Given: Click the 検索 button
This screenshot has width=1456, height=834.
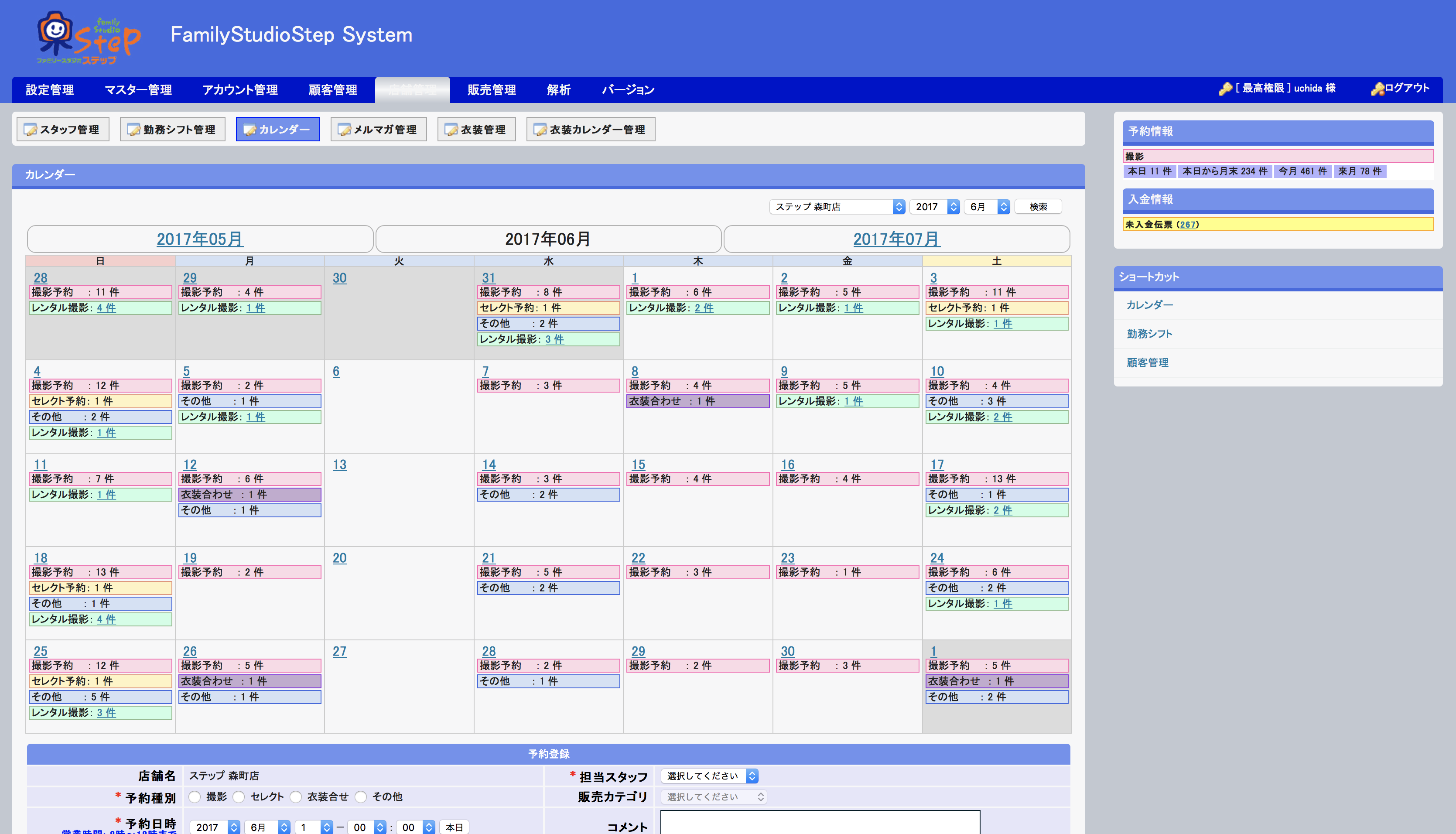Looking at the screenshot, I should point(1038,207).
